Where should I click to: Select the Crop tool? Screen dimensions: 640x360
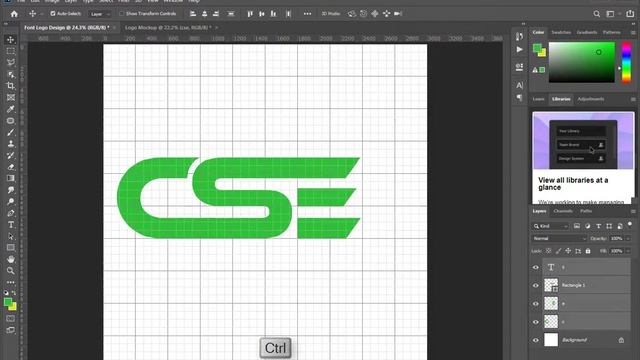click(11, 86)
